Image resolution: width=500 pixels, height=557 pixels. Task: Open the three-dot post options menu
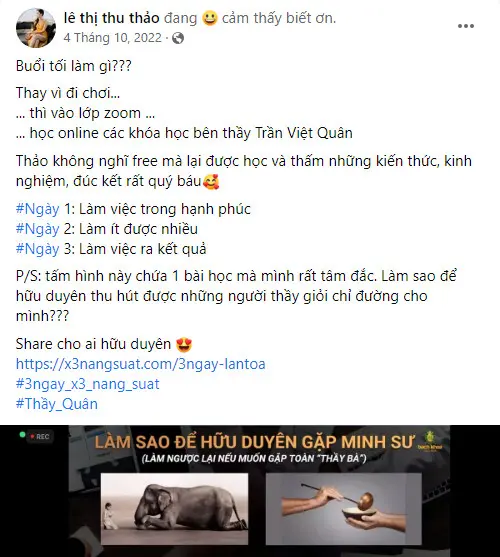[x=466, y=26]
